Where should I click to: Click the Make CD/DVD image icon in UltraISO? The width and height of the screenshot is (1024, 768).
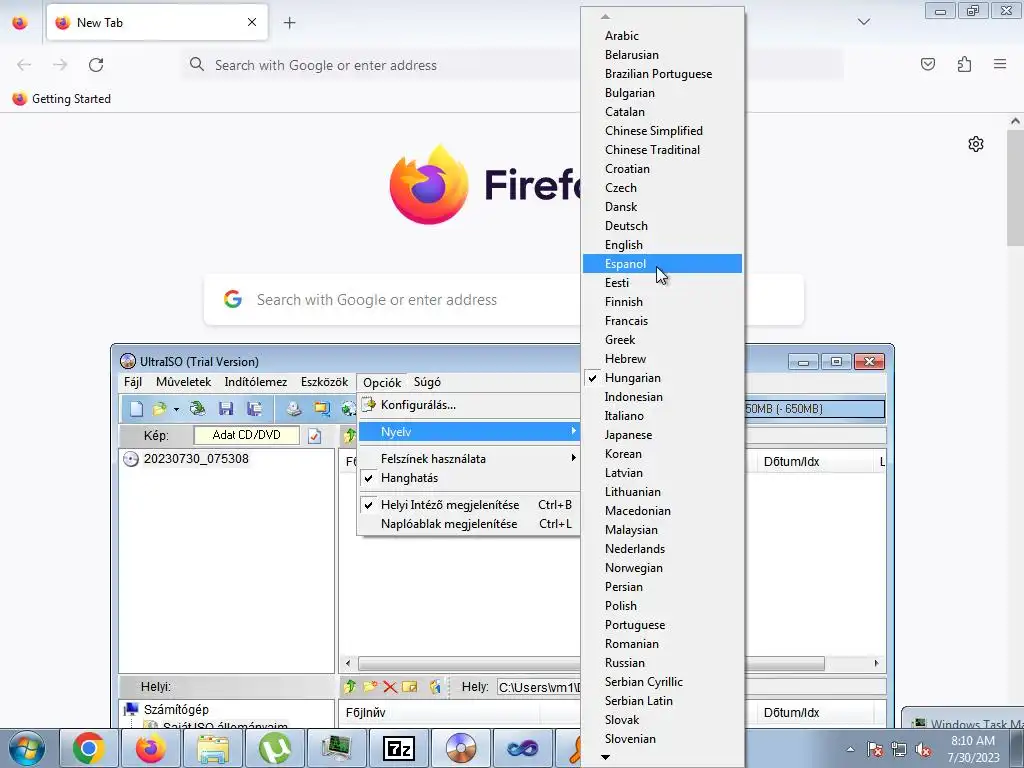(x=294, y=409)
